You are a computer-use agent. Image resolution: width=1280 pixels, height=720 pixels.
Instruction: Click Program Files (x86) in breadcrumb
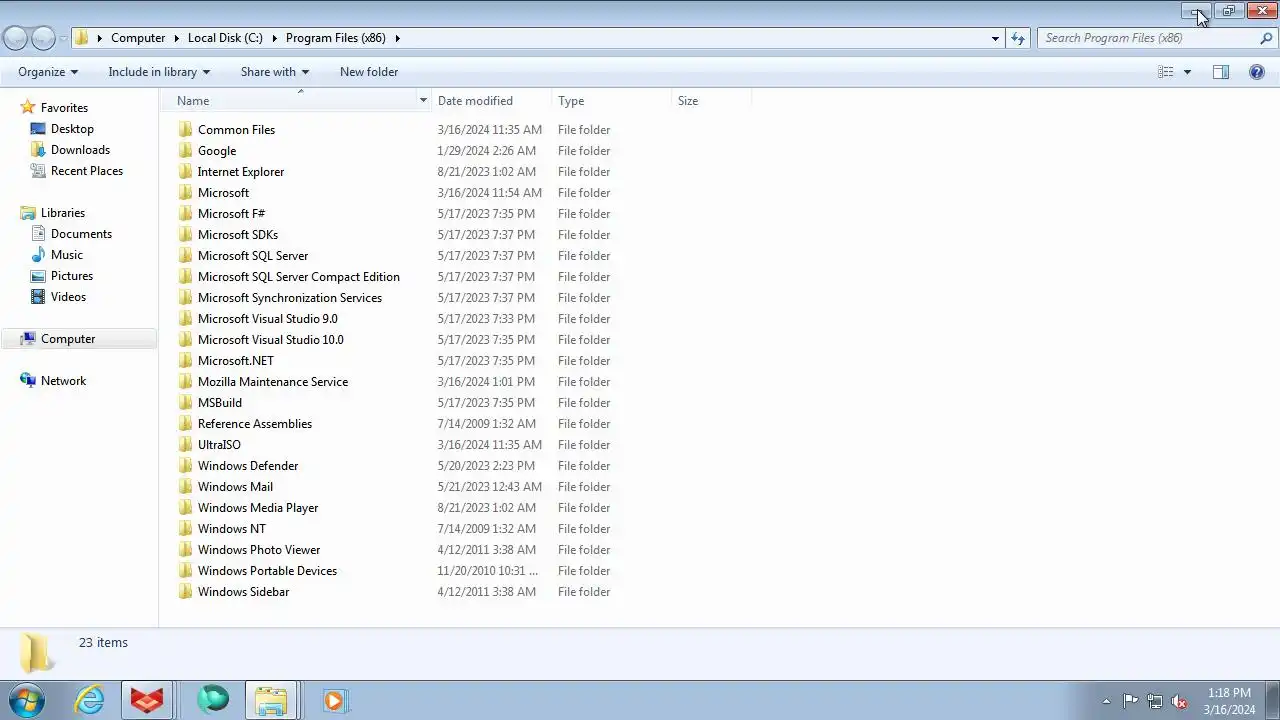pos(336,38)
